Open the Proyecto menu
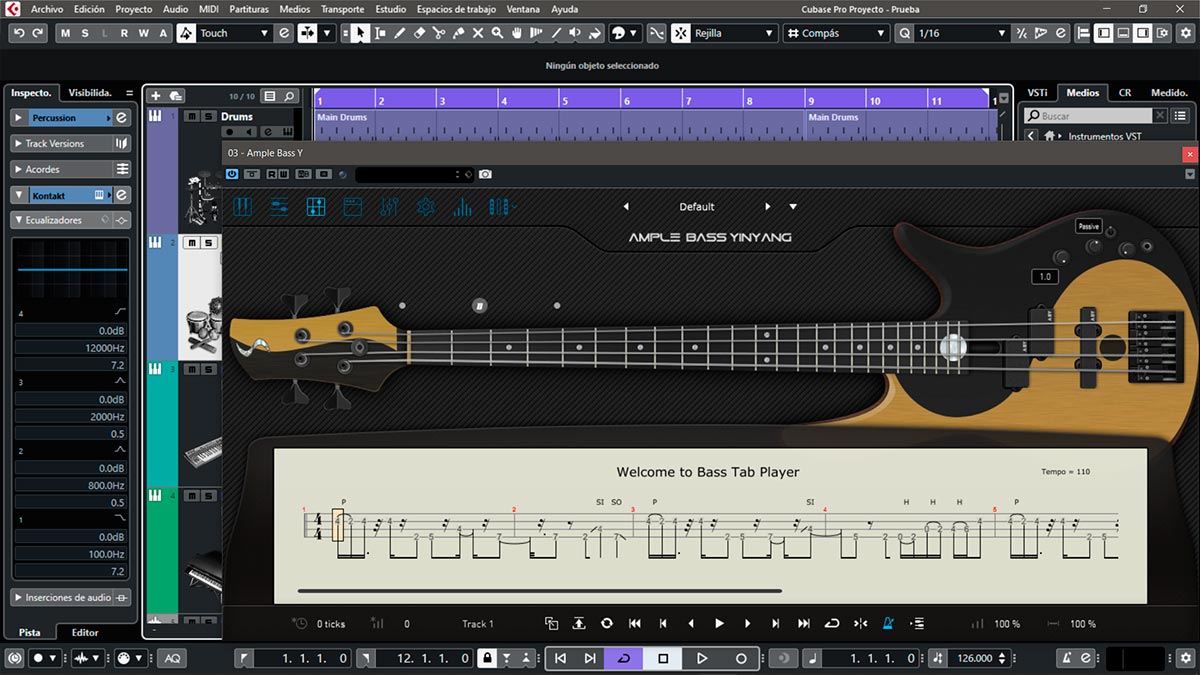Image resolution: width=1200 pixels, height=675 pixels. pos(134,9)
